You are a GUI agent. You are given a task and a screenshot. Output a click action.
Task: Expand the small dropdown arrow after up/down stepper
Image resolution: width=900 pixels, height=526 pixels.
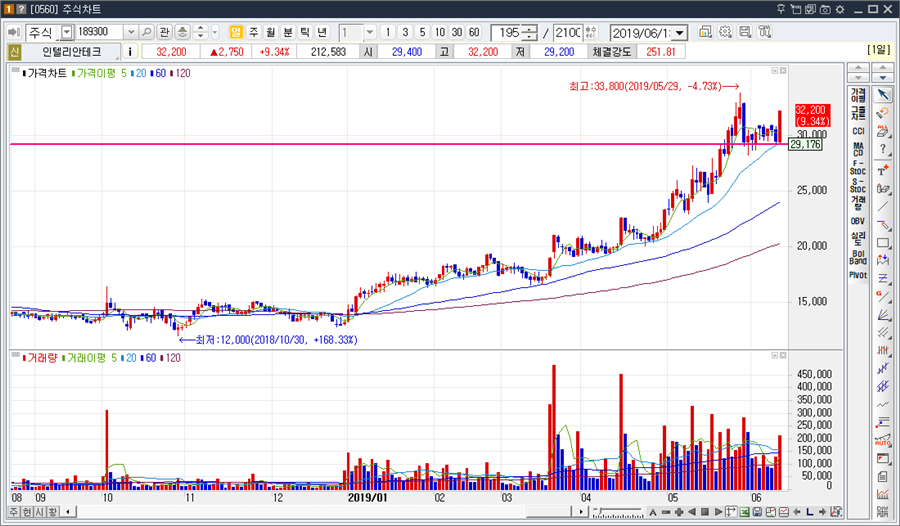(x=215, y=32)
